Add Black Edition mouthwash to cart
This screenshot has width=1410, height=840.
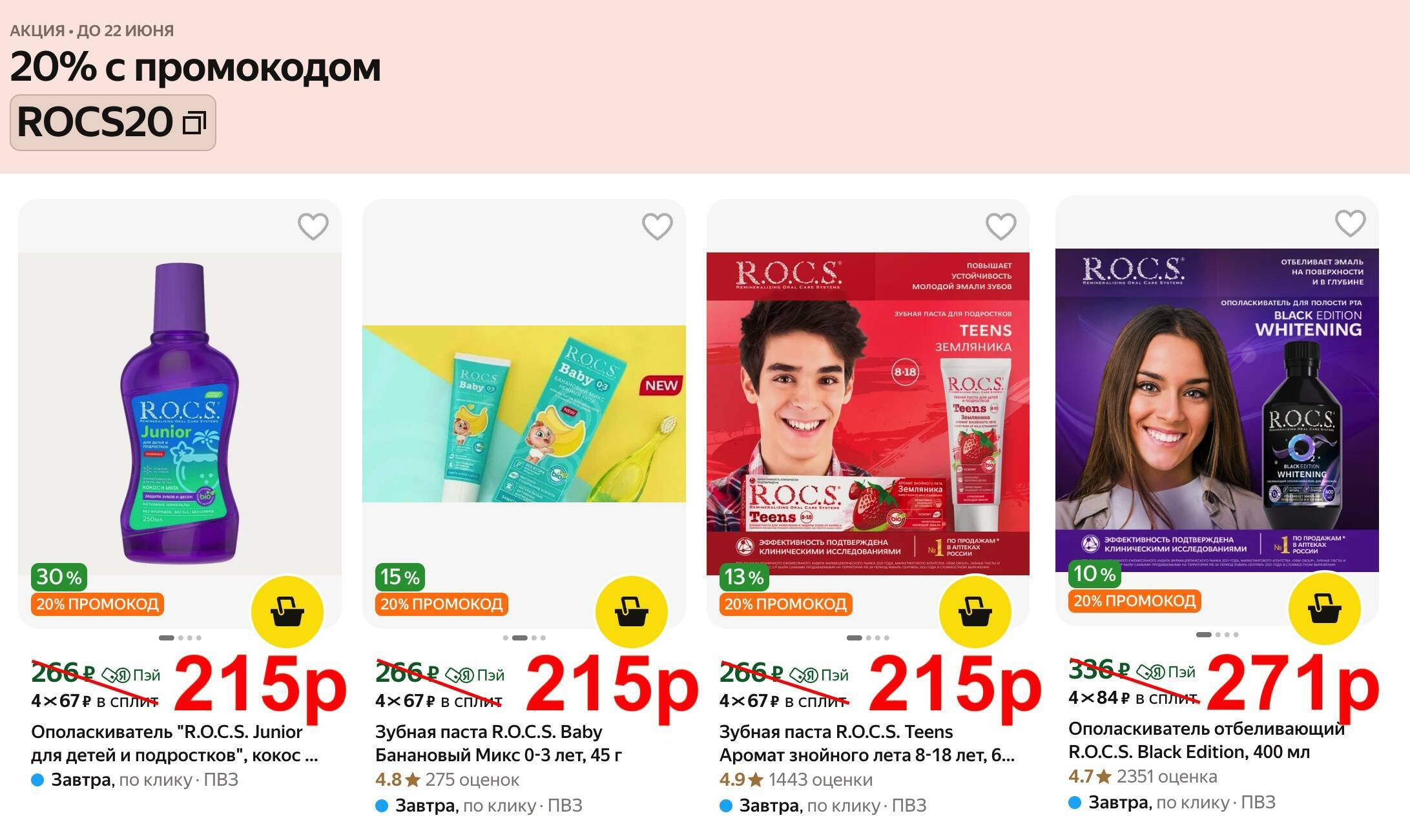tap(1325, 608)
